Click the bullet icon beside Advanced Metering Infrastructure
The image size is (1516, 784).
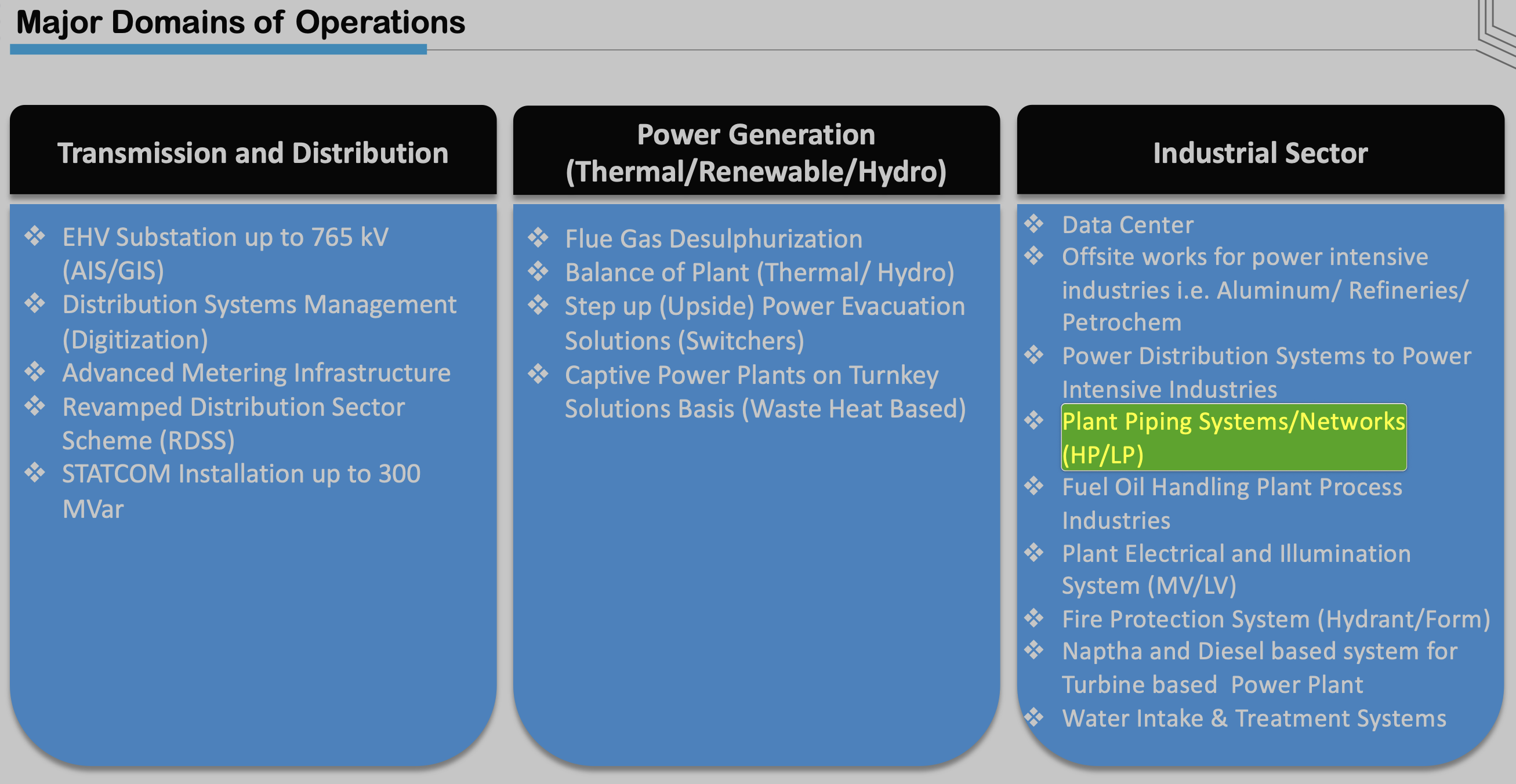click(x=35, y=371)
